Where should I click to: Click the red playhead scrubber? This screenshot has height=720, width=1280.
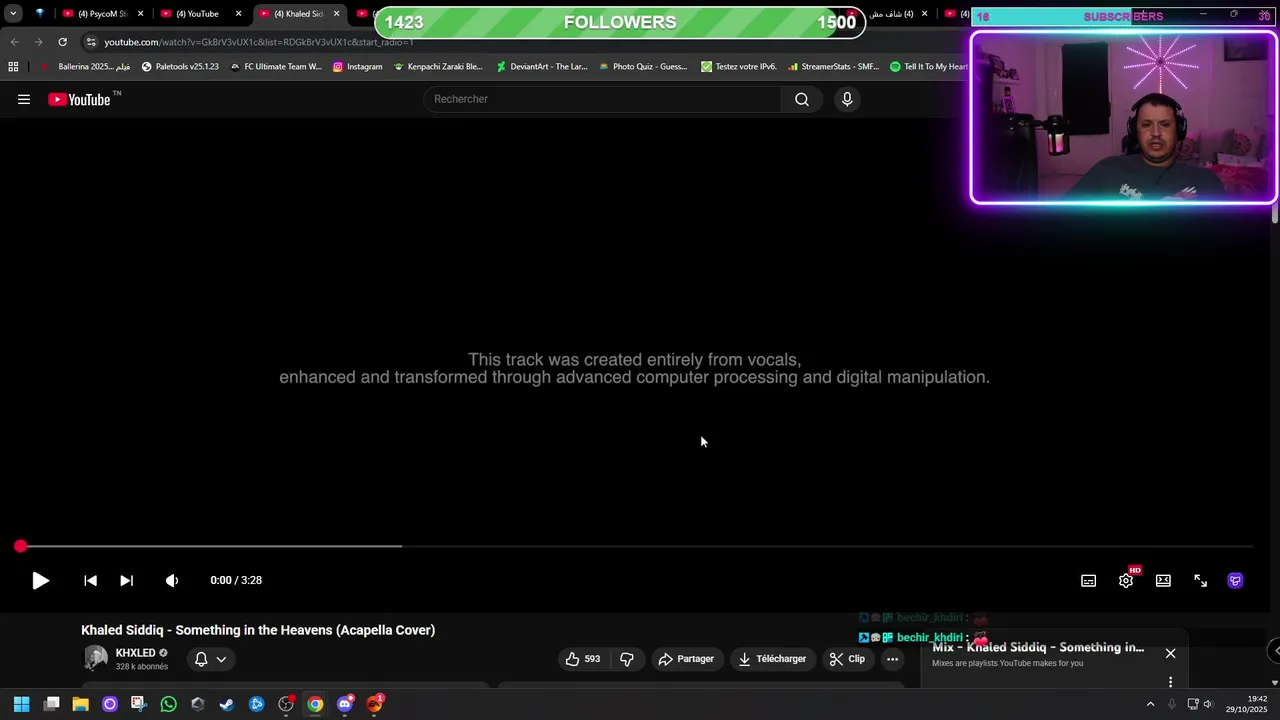(20, 546)
